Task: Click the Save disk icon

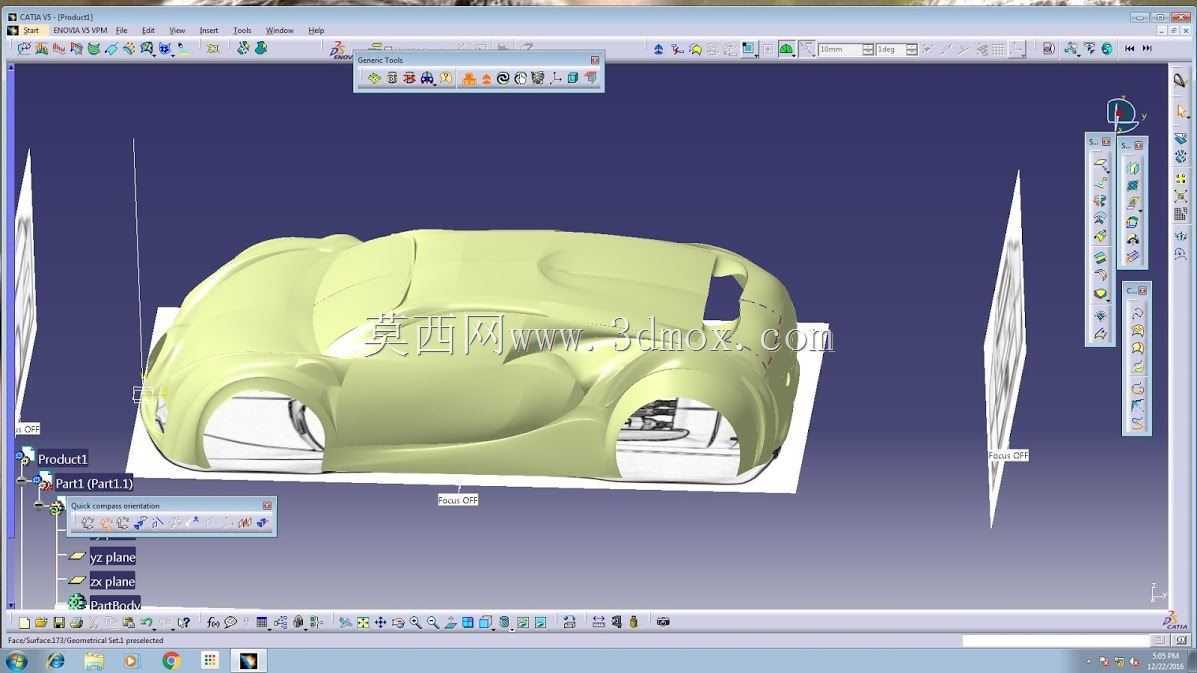Action: (59, 623)
